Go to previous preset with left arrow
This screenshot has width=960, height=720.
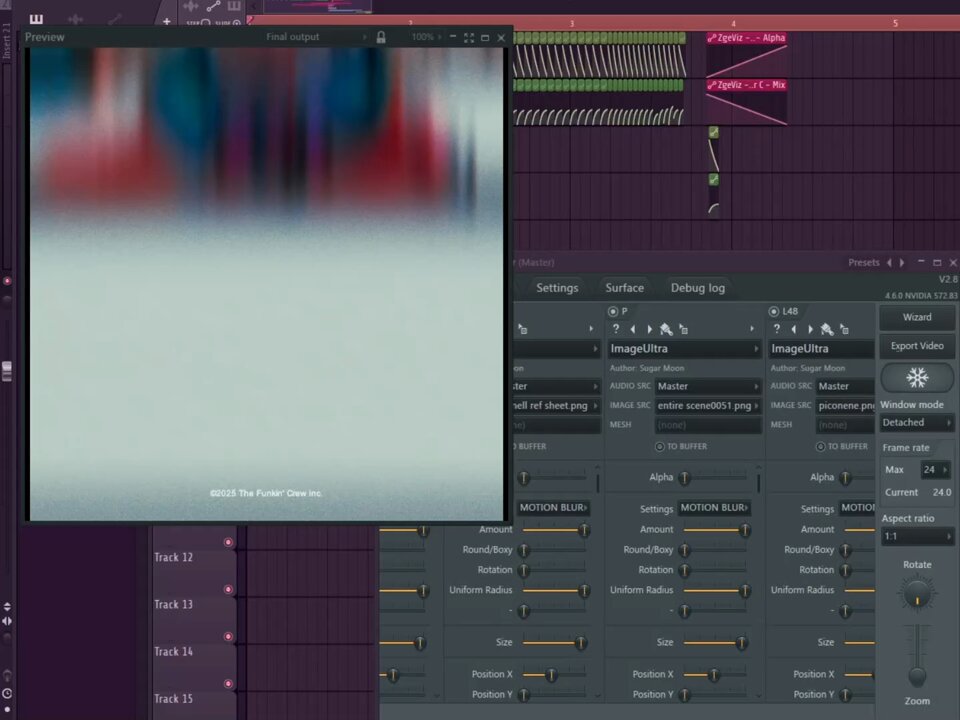click(x=889, y=263)
